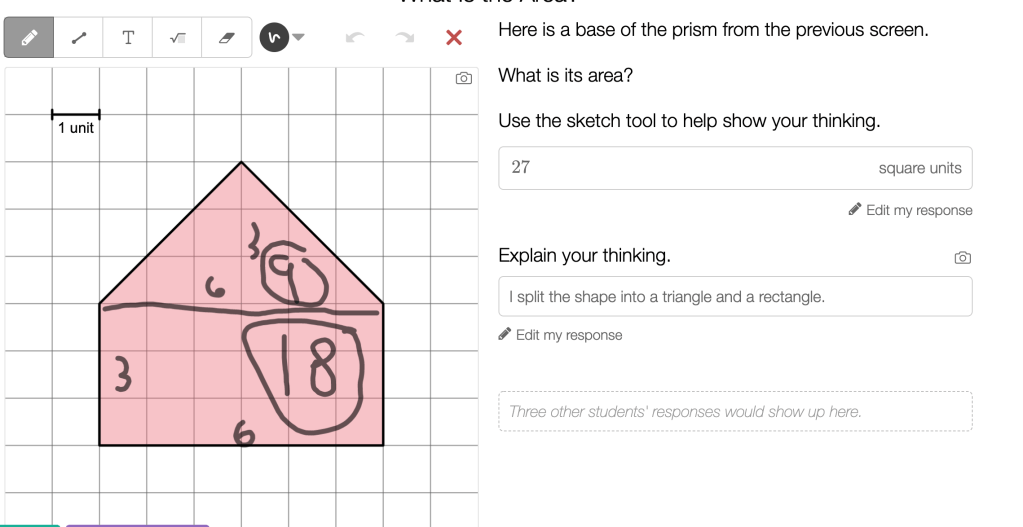Click the explanation text about triangle and rectangle
This screenshot has width=1023, height=527.
tap(735, 297)
